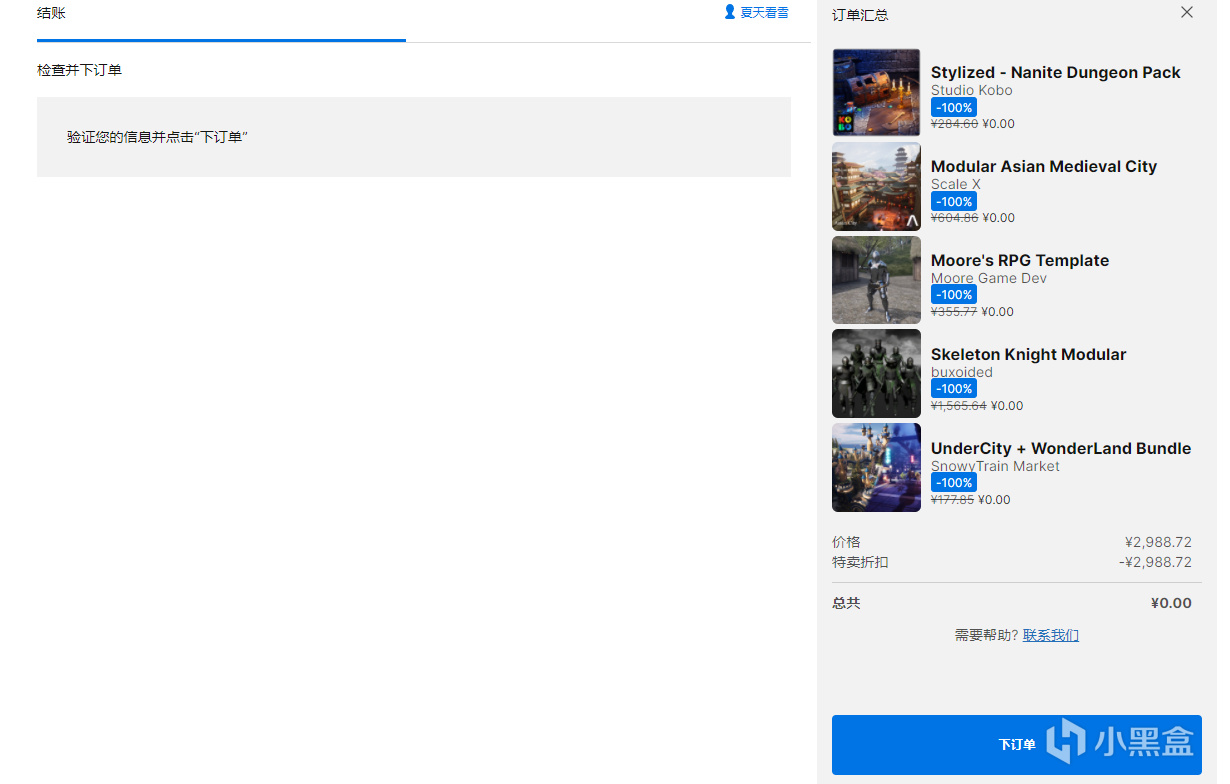Open the 联系我们 contact link
The height and width of the screenshot is (784, 1230).
pyautogui.click(x=1051, y=635)
